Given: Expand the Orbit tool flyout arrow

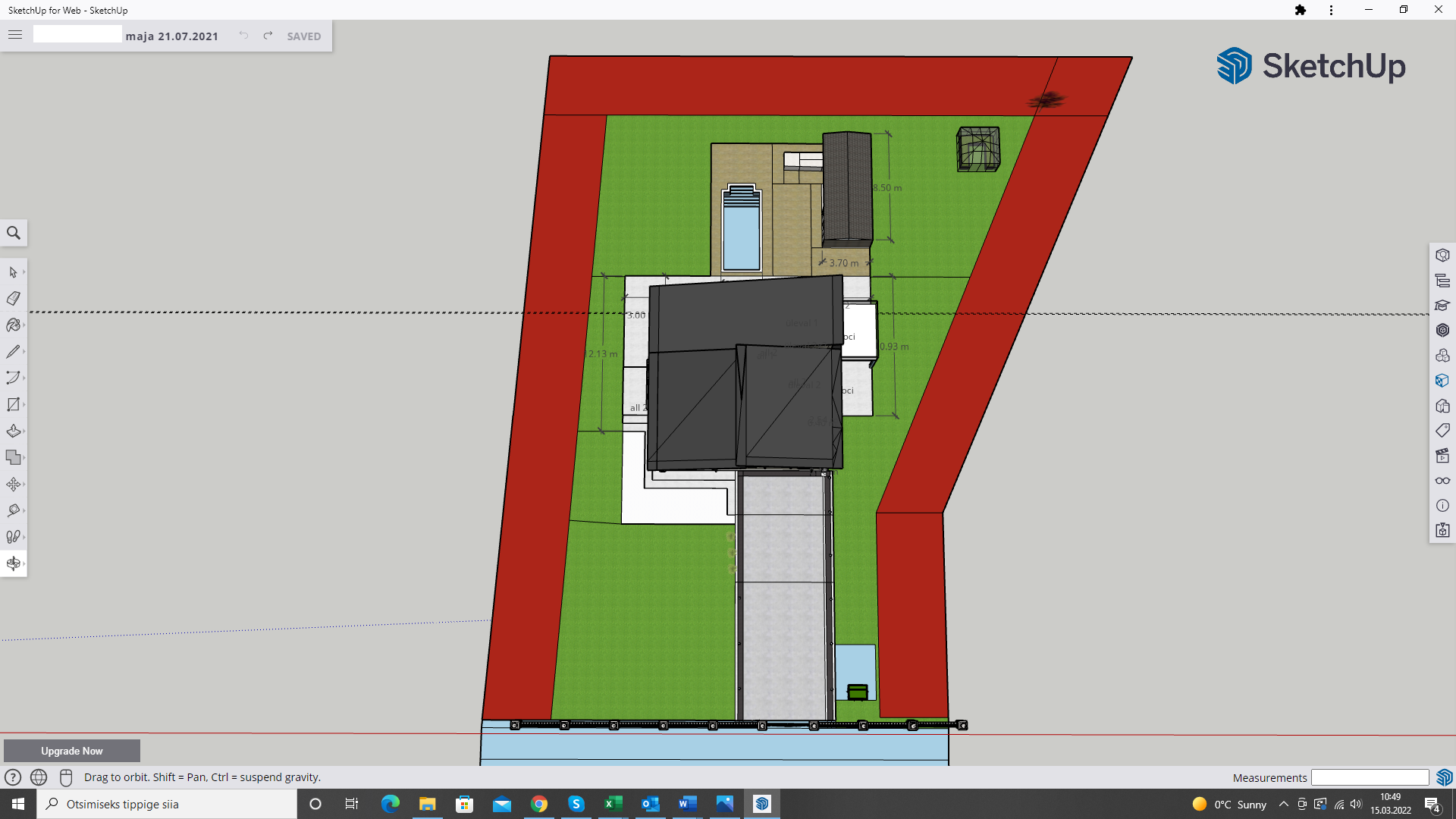Looking at the screenshot, I should [x=24, y=563].
